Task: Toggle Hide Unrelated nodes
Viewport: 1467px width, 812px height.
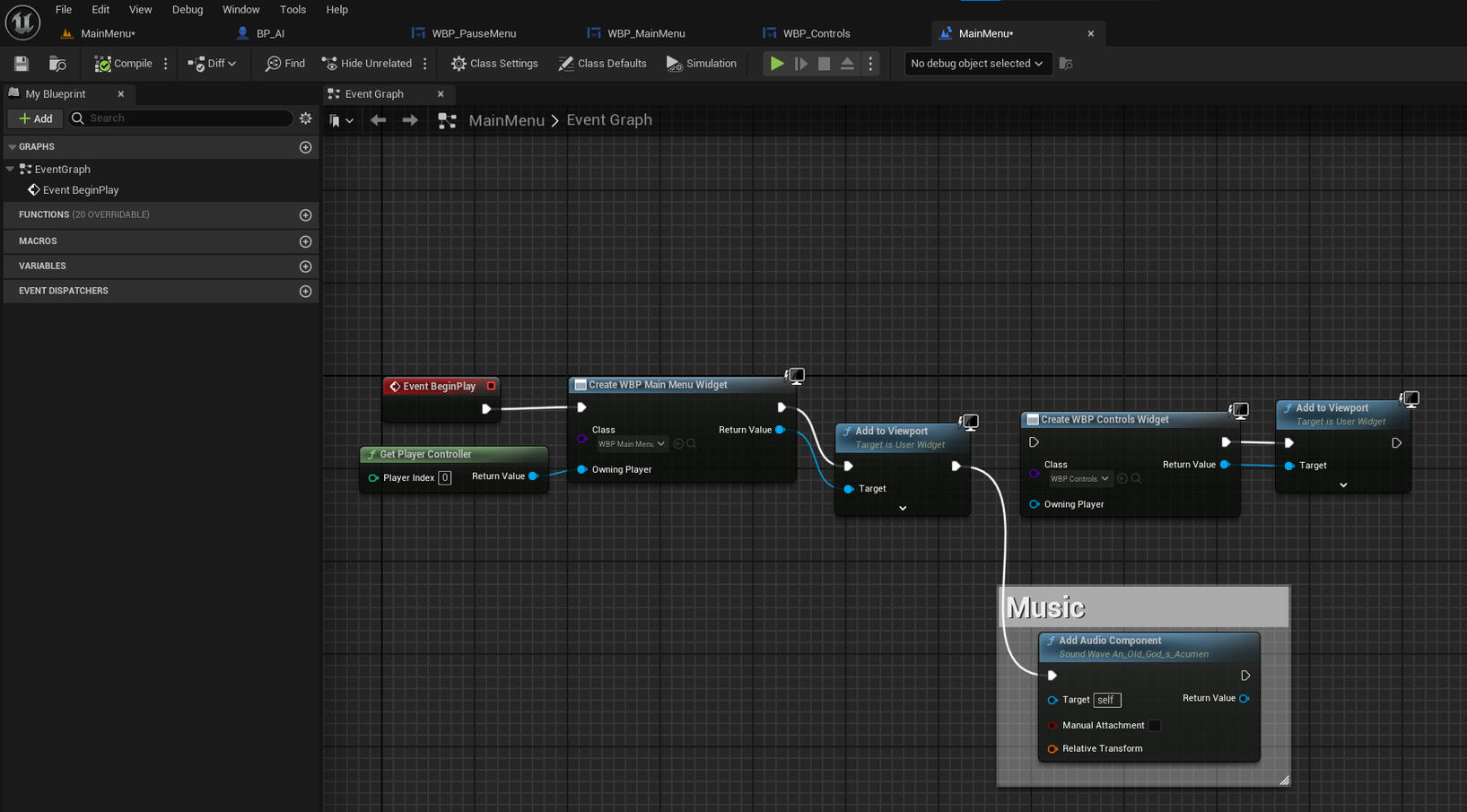Action: pyautogui.click(x=367, y=64)
